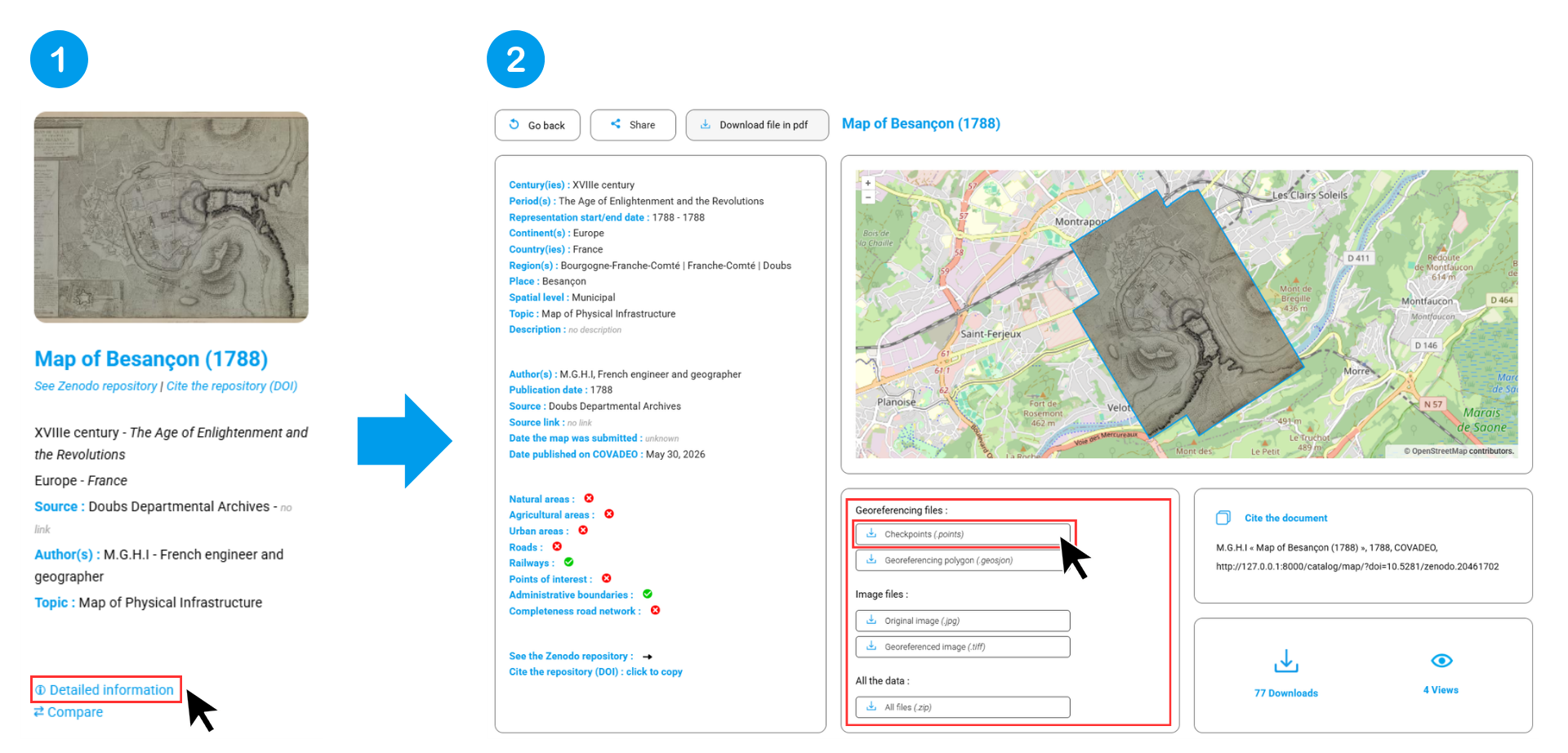Download Georeferencing polygon (.geojson)
Viewport: 1568px width, 753px height.
point(963,560)
